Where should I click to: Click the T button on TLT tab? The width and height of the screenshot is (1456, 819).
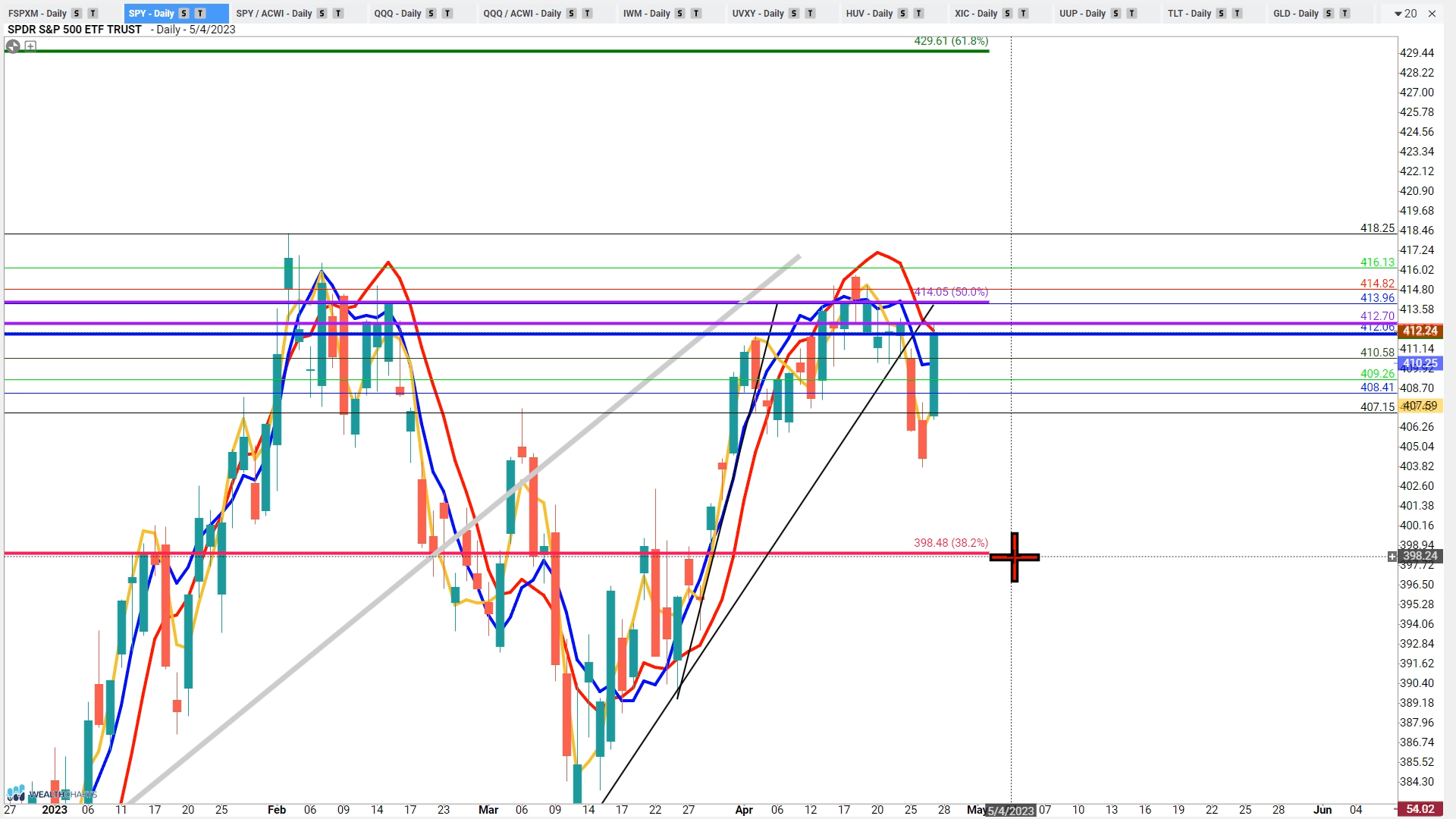pyautogui.click(x=1237, y=14)
